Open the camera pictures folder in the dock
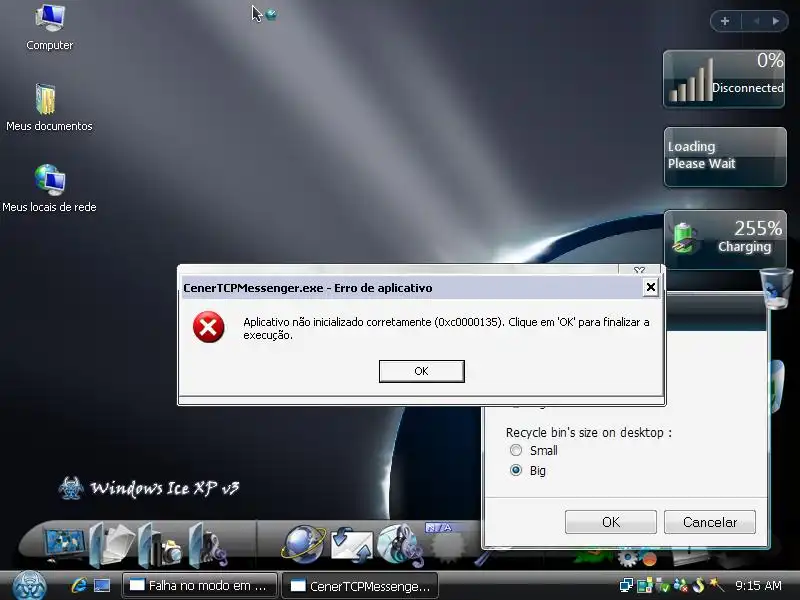Screen dimensions: 800x600 [x=160, y=545]
